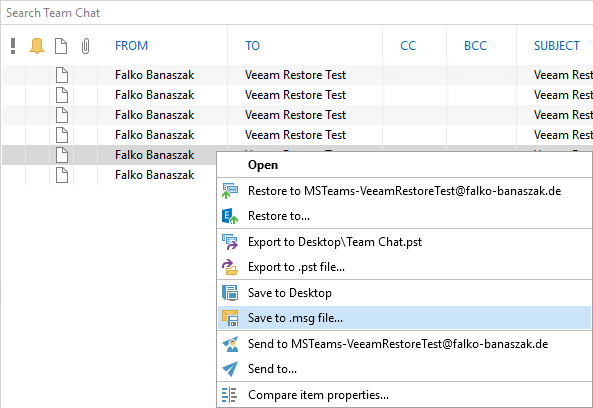Viewport: 593px width, 408px height.
Task: Choose Export to Desktop\Team Chat.pst
Action: pyautogui.click(x=404, y=242)
